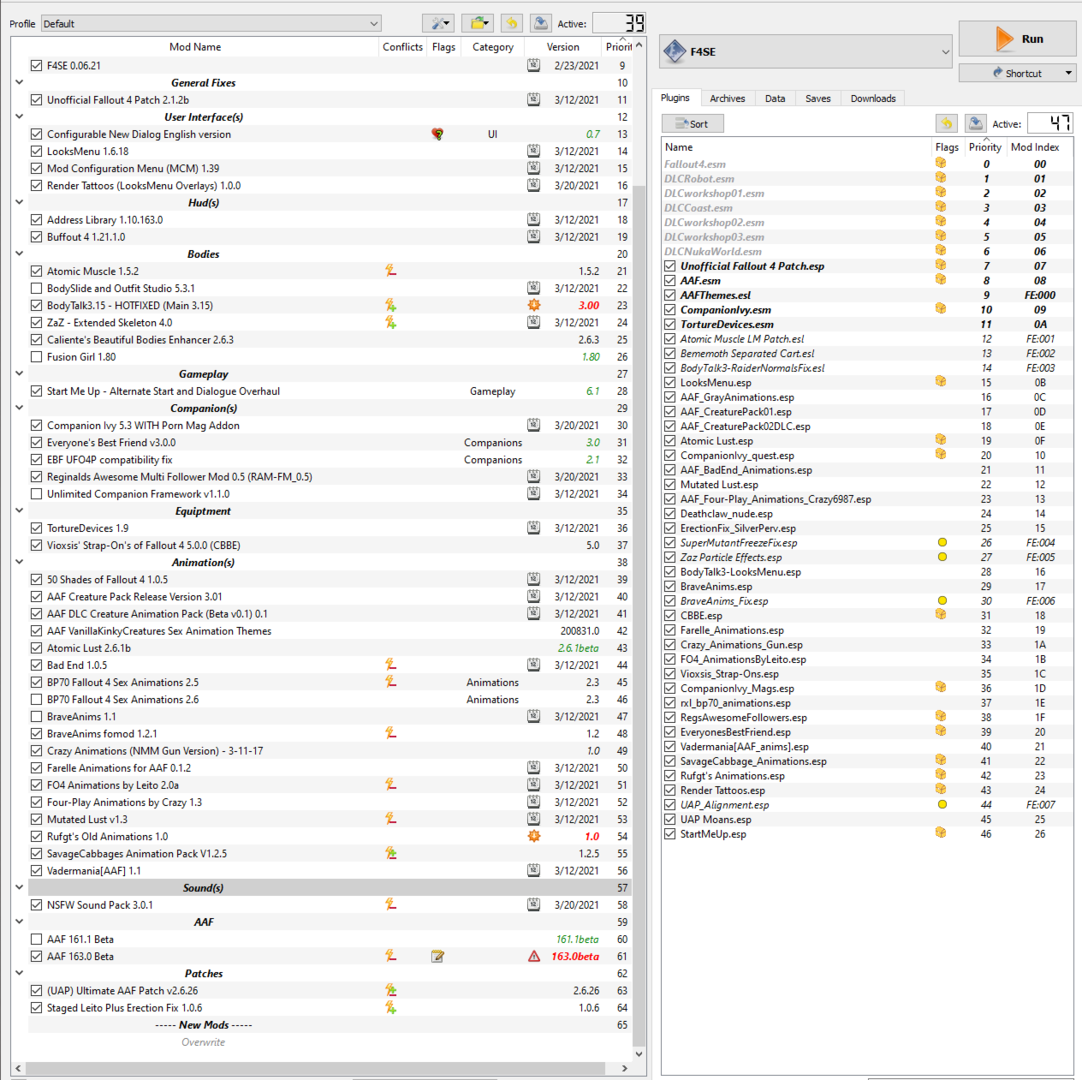The width and height of the screenshot is (1082, 1080).
Task: Click the archive box flag on Fallout4.esm
Action: coord(941,164)
